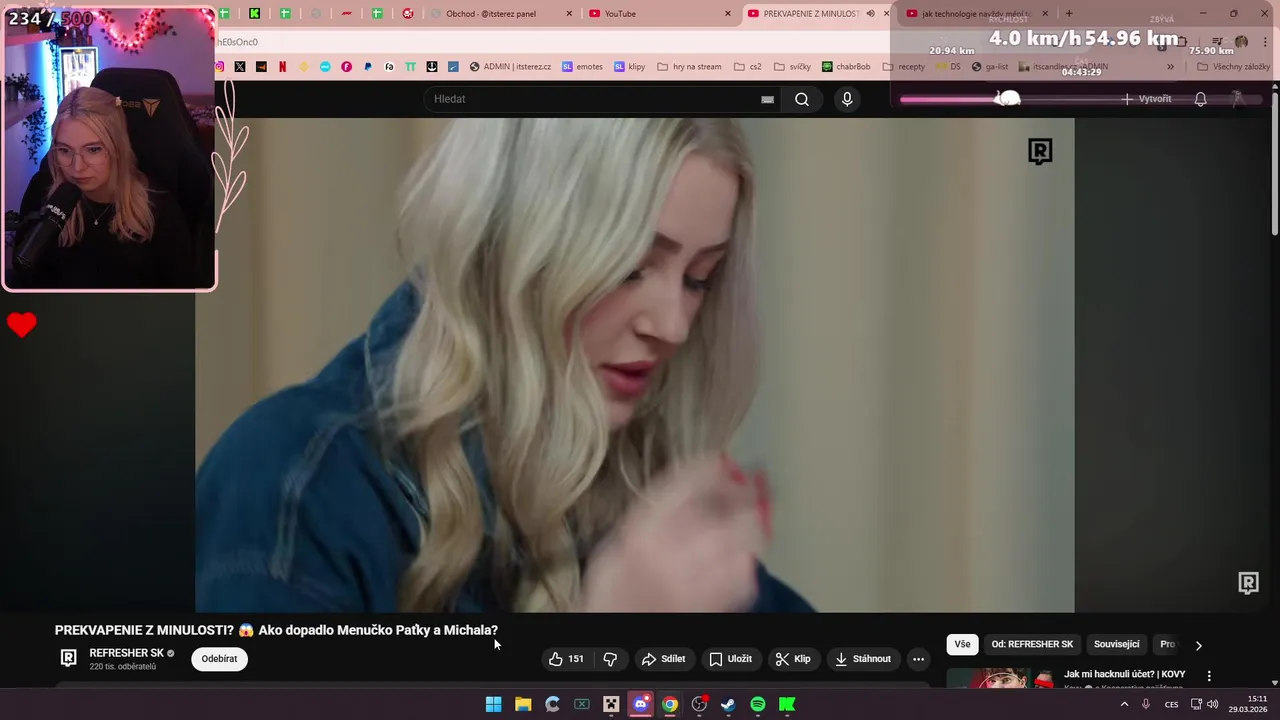Open the PayPal bookmark icon
Screen dimensions: 1280x720
[368, 67]
